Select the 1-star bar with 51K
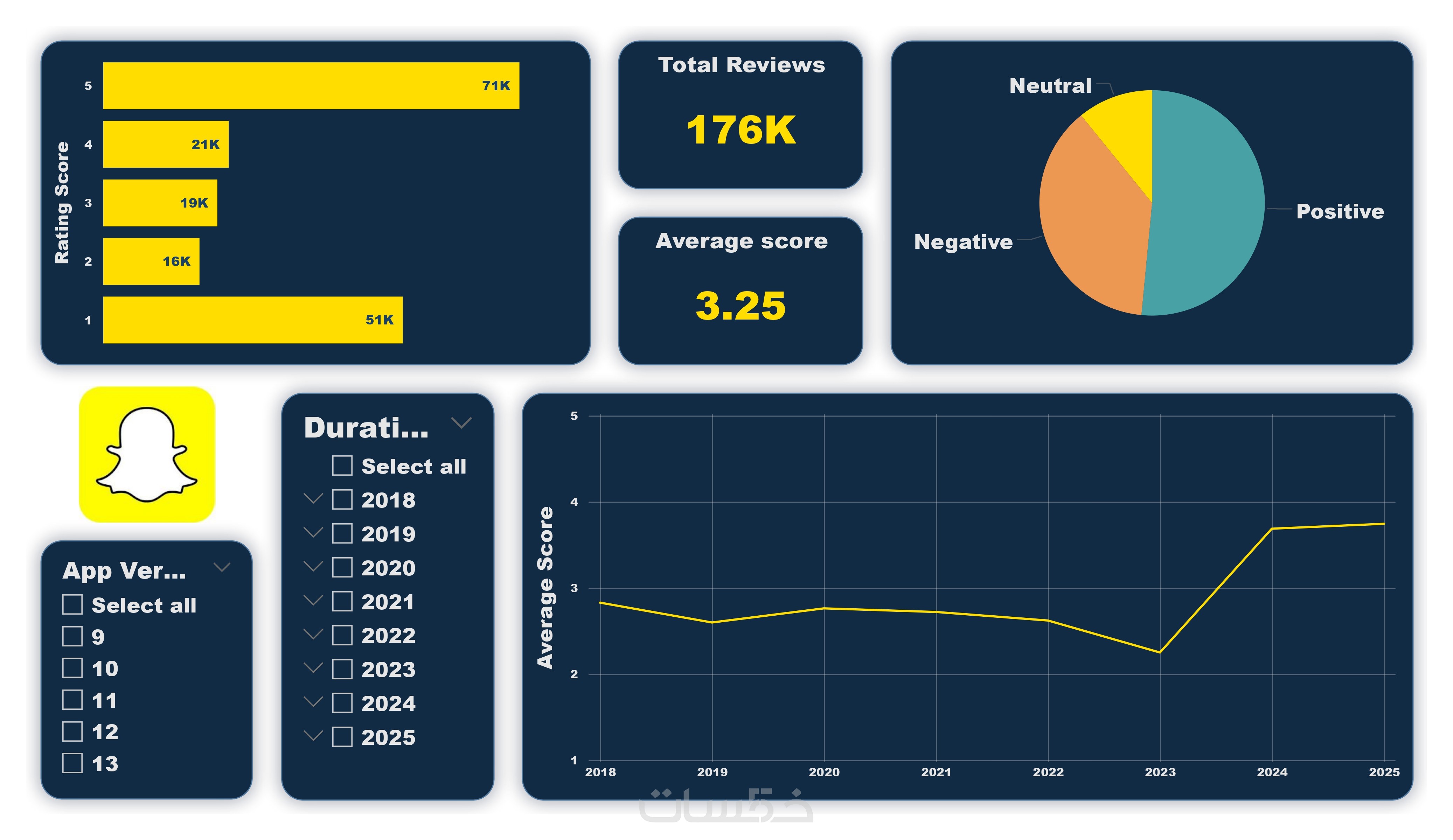 (x=252, y=320)
